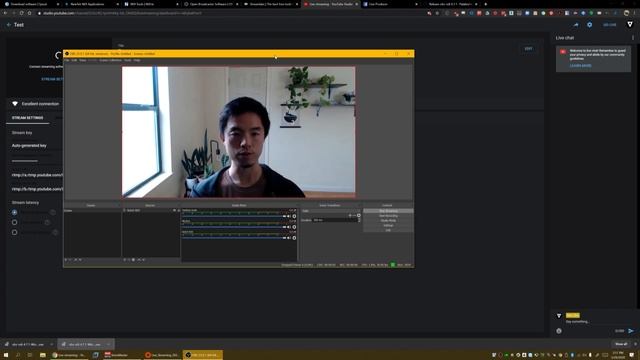Viewport: 640px width, 360px height.
Task: Click help icon beside third latency option
Action: coord(55,232)
